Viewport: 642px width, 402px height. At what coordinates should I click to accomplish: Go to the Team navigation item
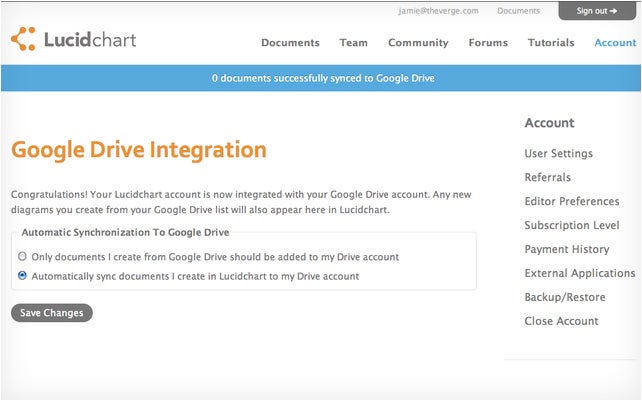[354, 43]
